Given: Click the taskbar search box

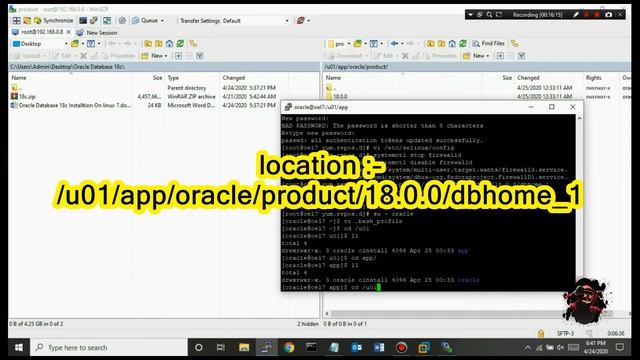Looking at the screenshot, I should coord(109,347).
